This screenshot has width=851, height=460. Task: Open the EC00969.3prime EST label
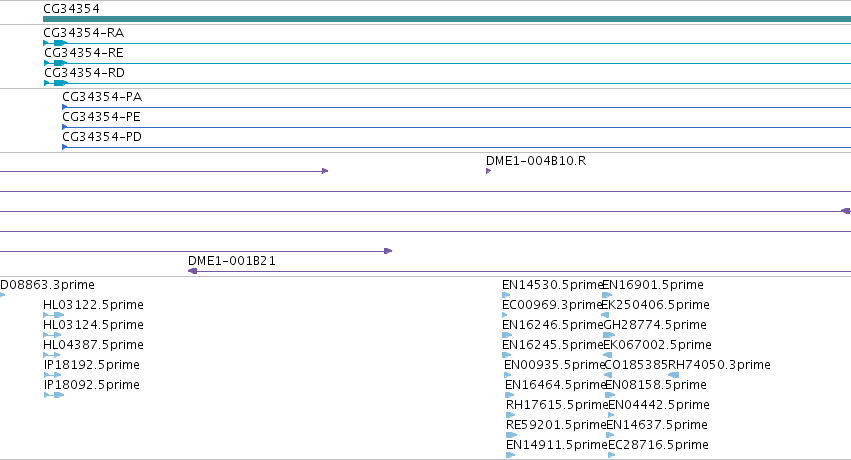click(552, 305)
